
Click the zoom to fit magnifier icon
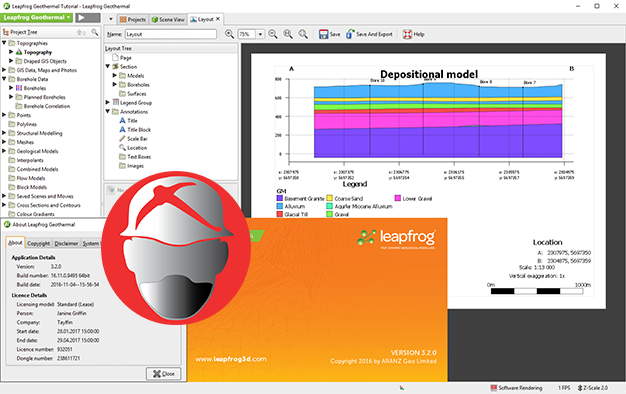[288, 34]
